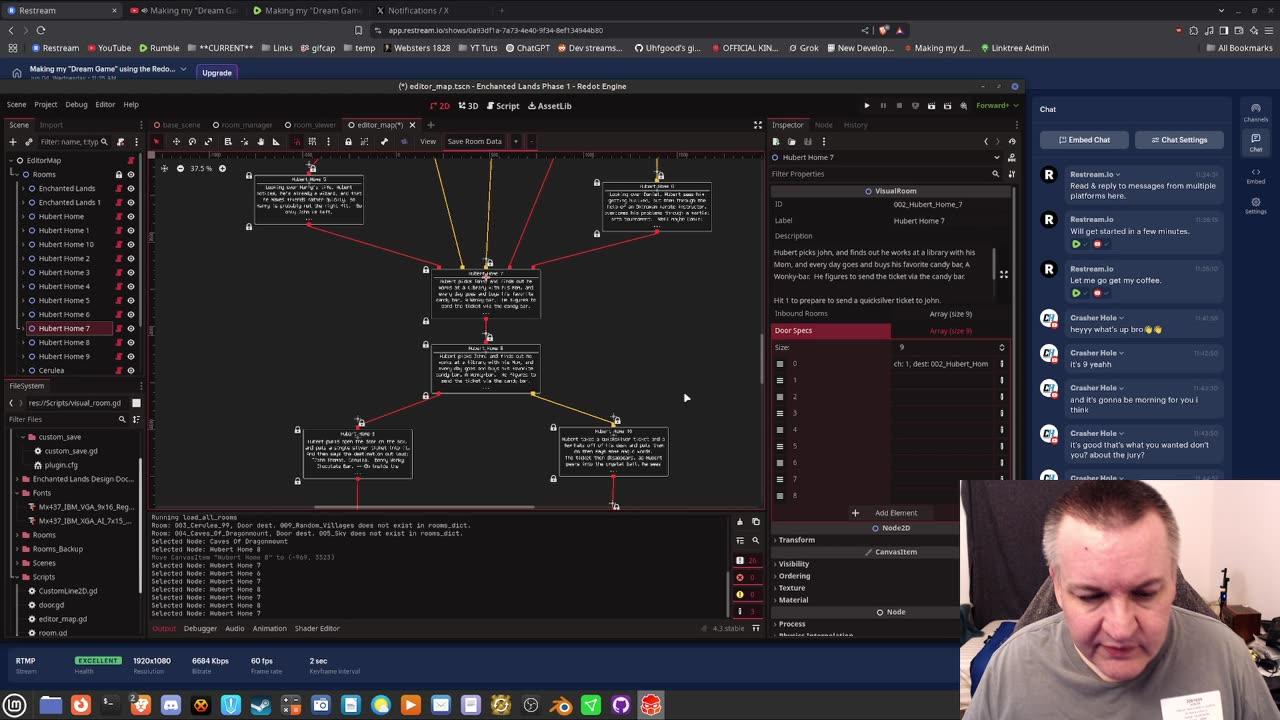Zoom out the canvas with minus
Image resolution: width=1280 pixels, height=720 pixels.
180,168
